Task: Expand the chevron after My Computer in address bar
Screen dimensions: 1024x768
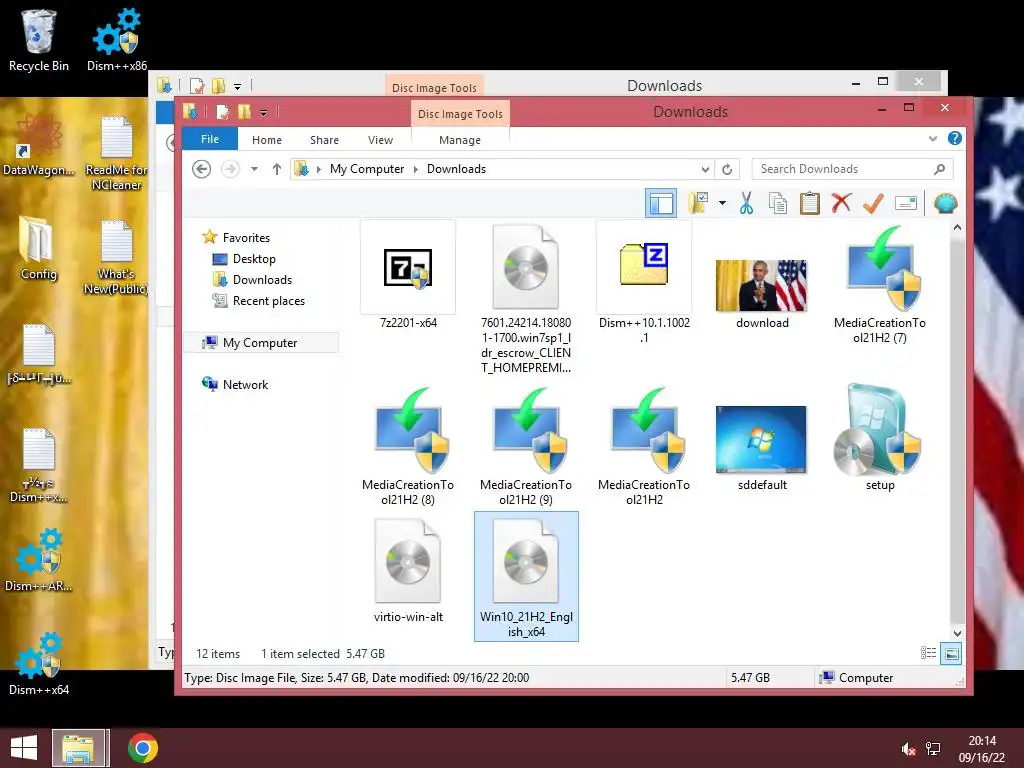Action: [x=415, y=169]
